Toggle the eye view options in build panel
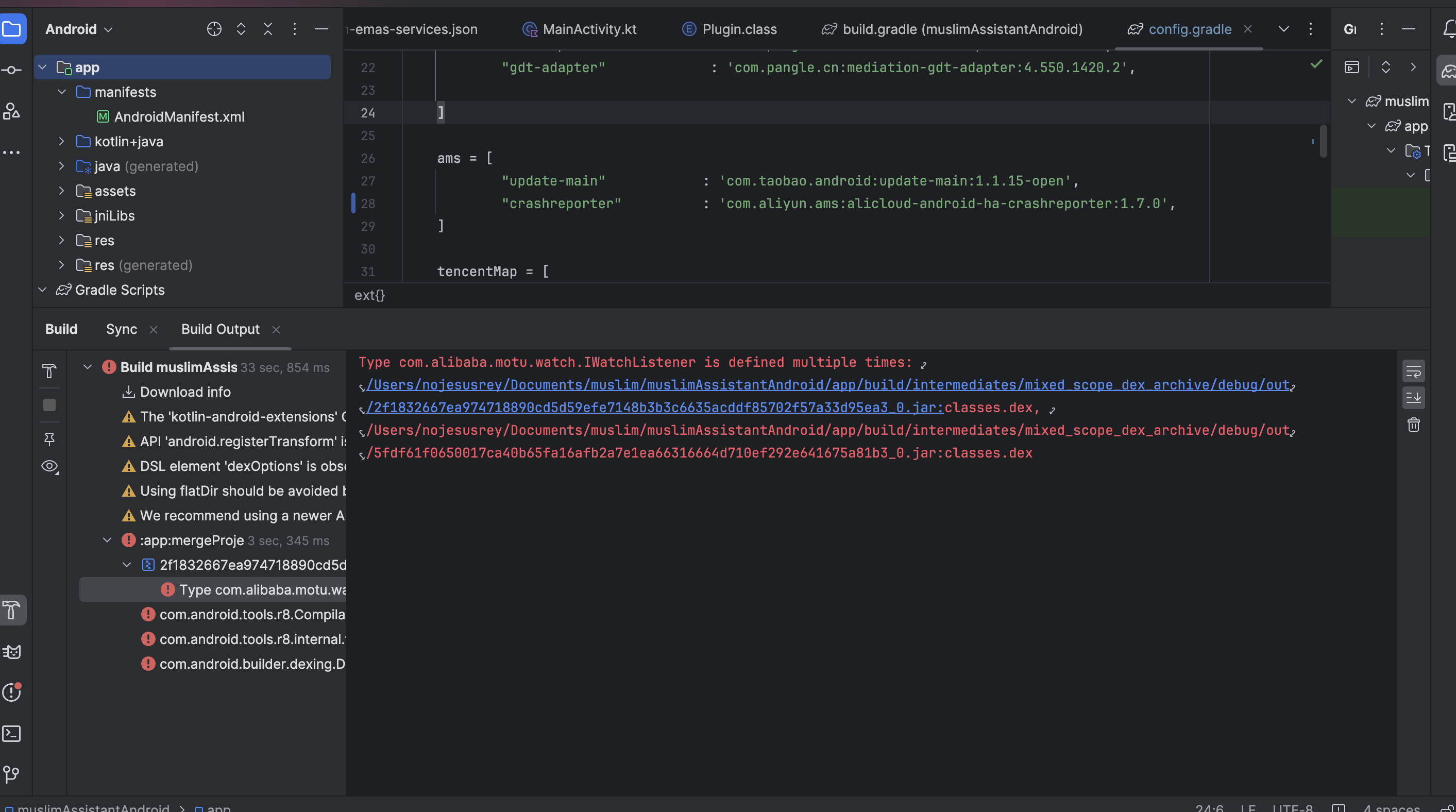 click(x=50, y=466)
